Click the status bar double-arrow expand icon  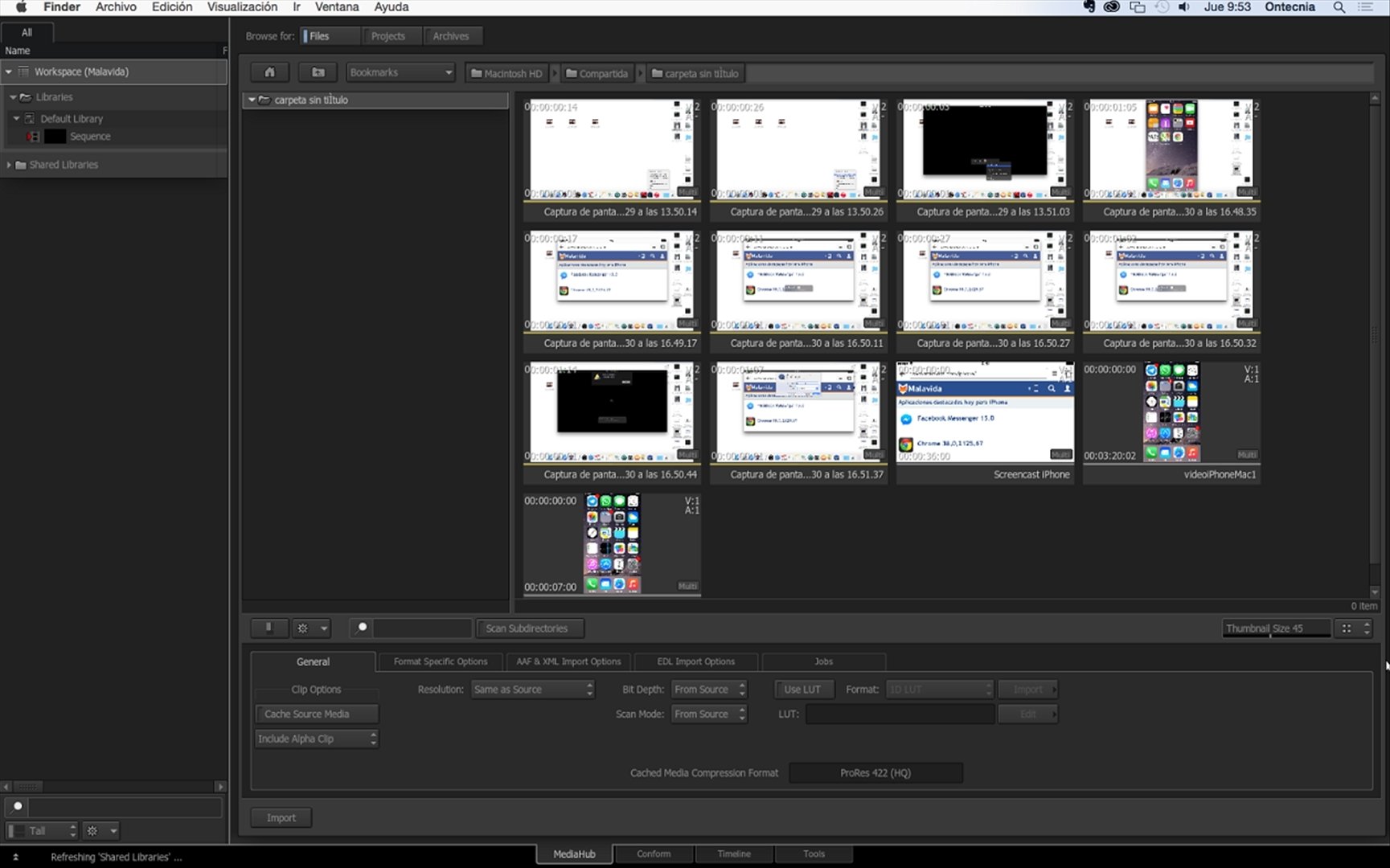[15, 858]
